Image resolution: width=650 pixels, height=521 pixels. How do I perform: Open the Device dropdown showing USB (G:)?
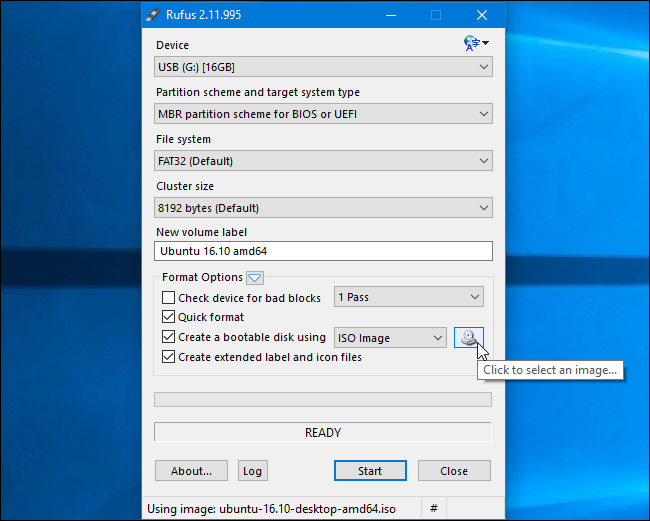click(x=323, y=67)
